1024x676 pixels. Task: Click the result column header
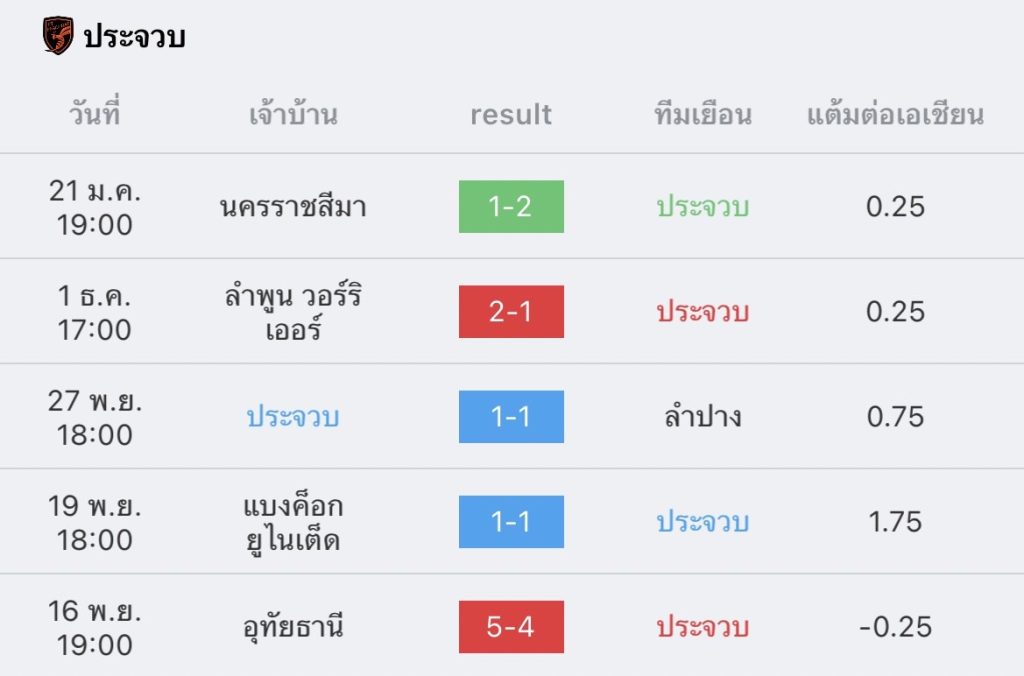click(x=511, y=115)
